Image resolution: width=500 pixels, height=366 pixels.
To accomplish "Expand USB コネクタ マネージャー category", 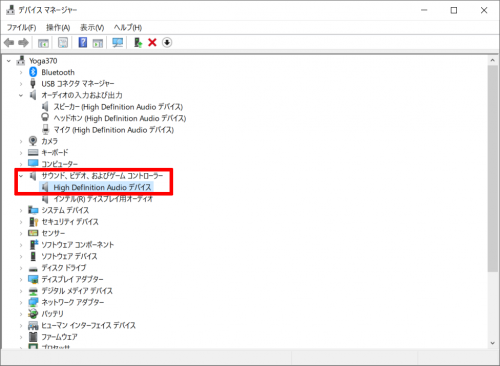I will [21, 84].
